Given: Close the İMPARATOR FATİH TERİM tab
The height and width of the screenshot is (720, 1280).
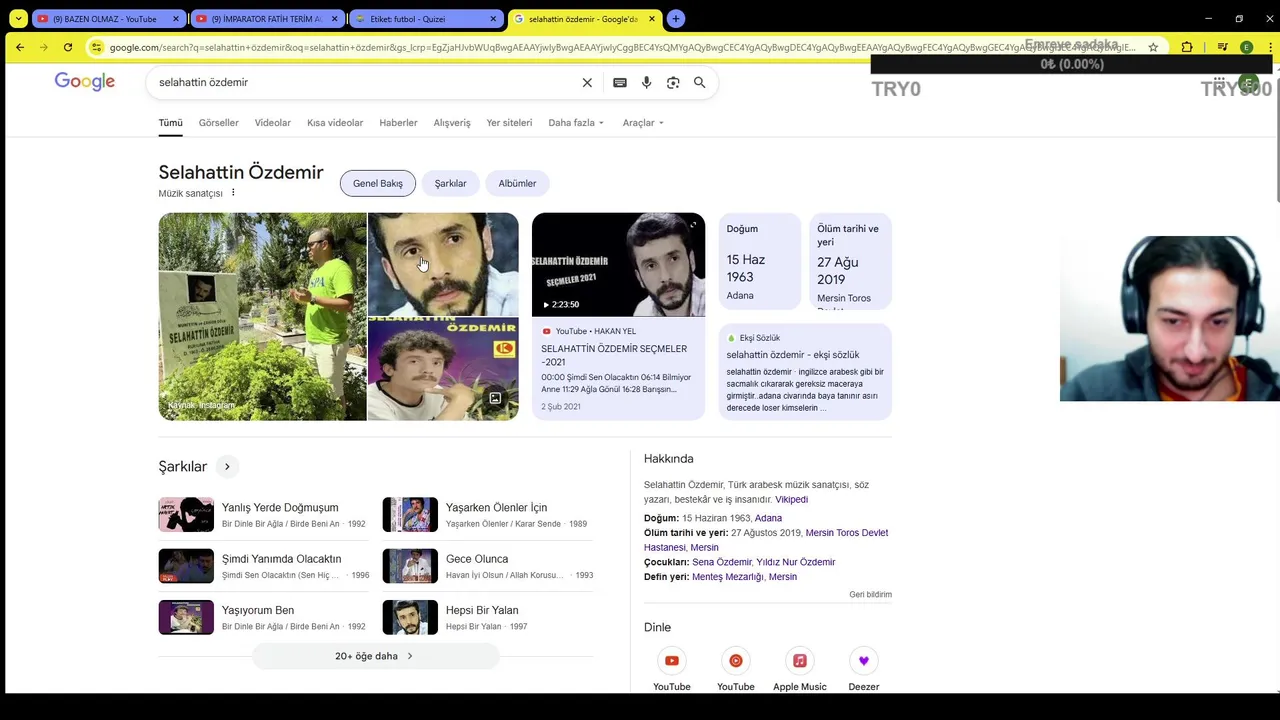Looking at the screenshot, I should pyautogui.click(x=334, y=19).
